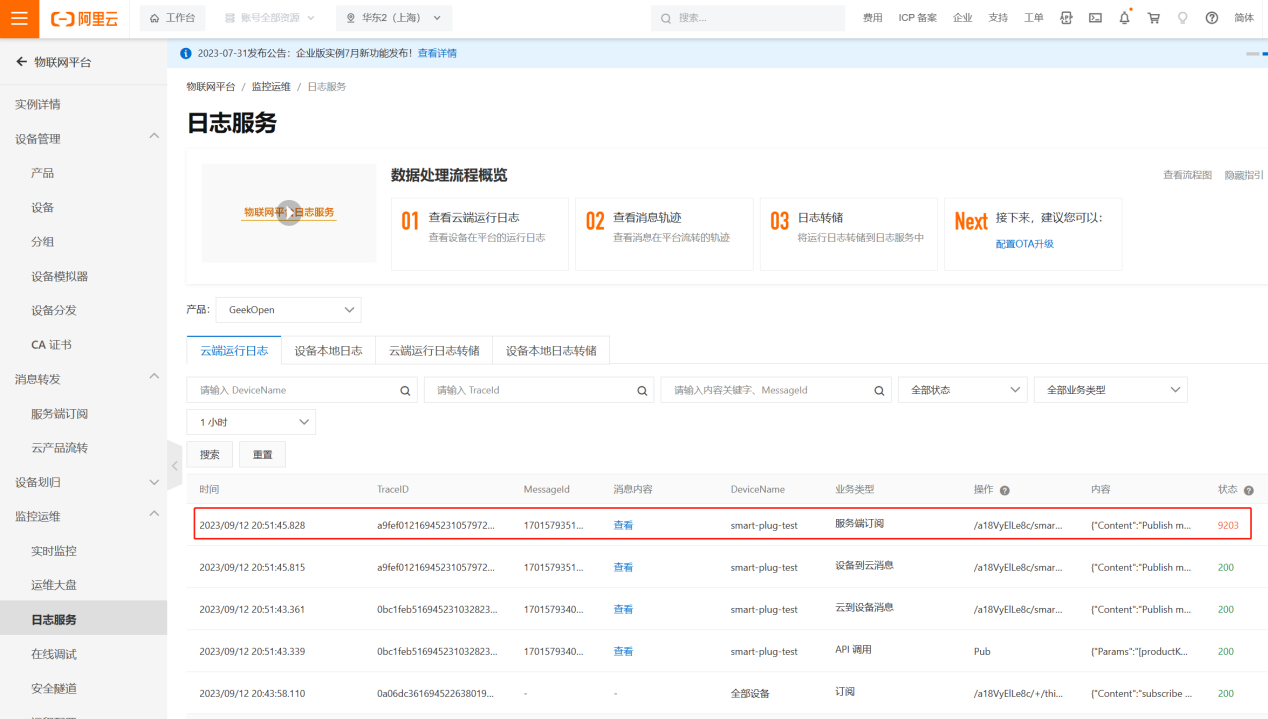
Task: Open the 全部状态 status dropdown
Action: pyautogui.click(x=962, y=390)
